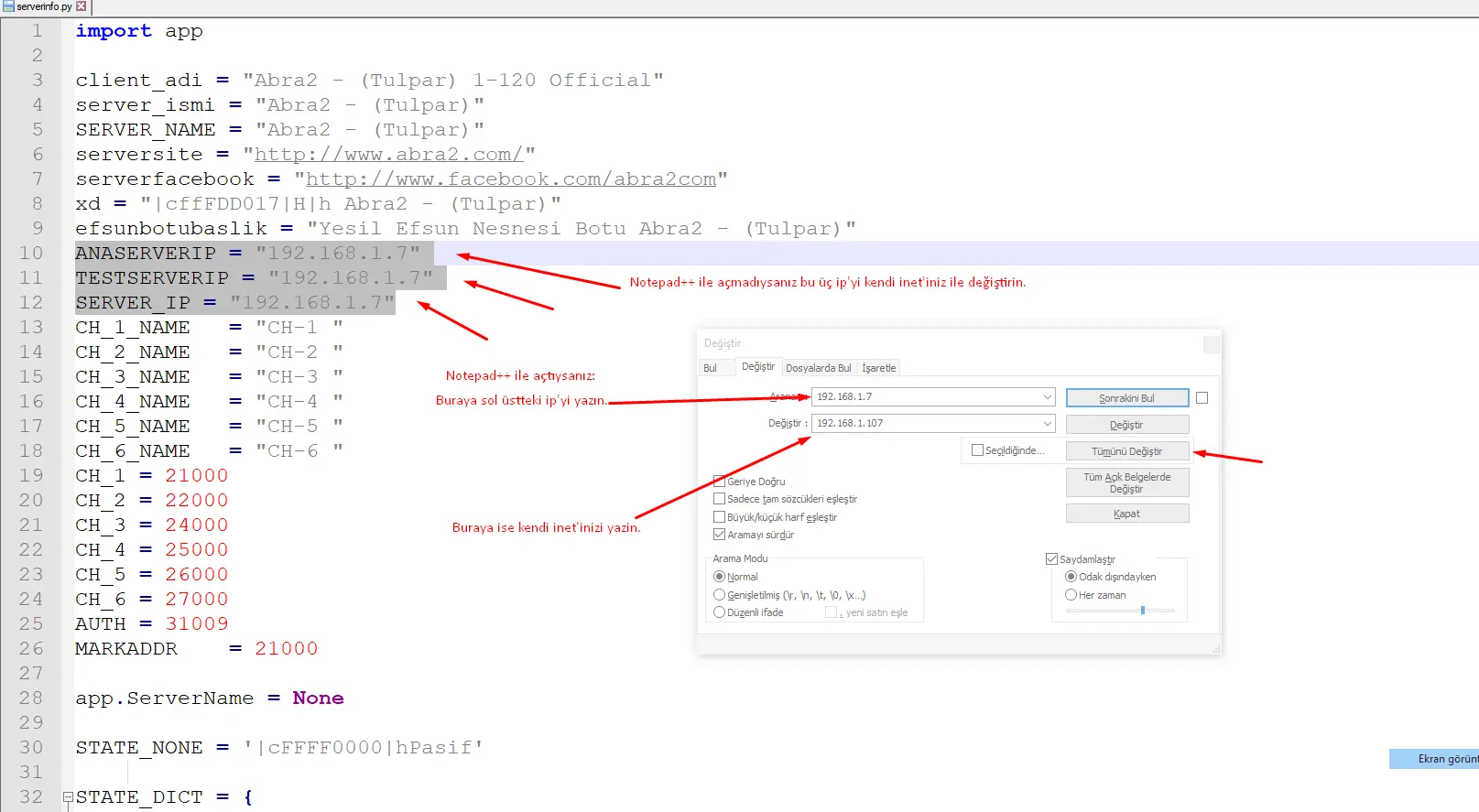Screen dimensions: 1479x812
Task: Enable the Geriye Doğru checkbox
Action: [719, 482]
